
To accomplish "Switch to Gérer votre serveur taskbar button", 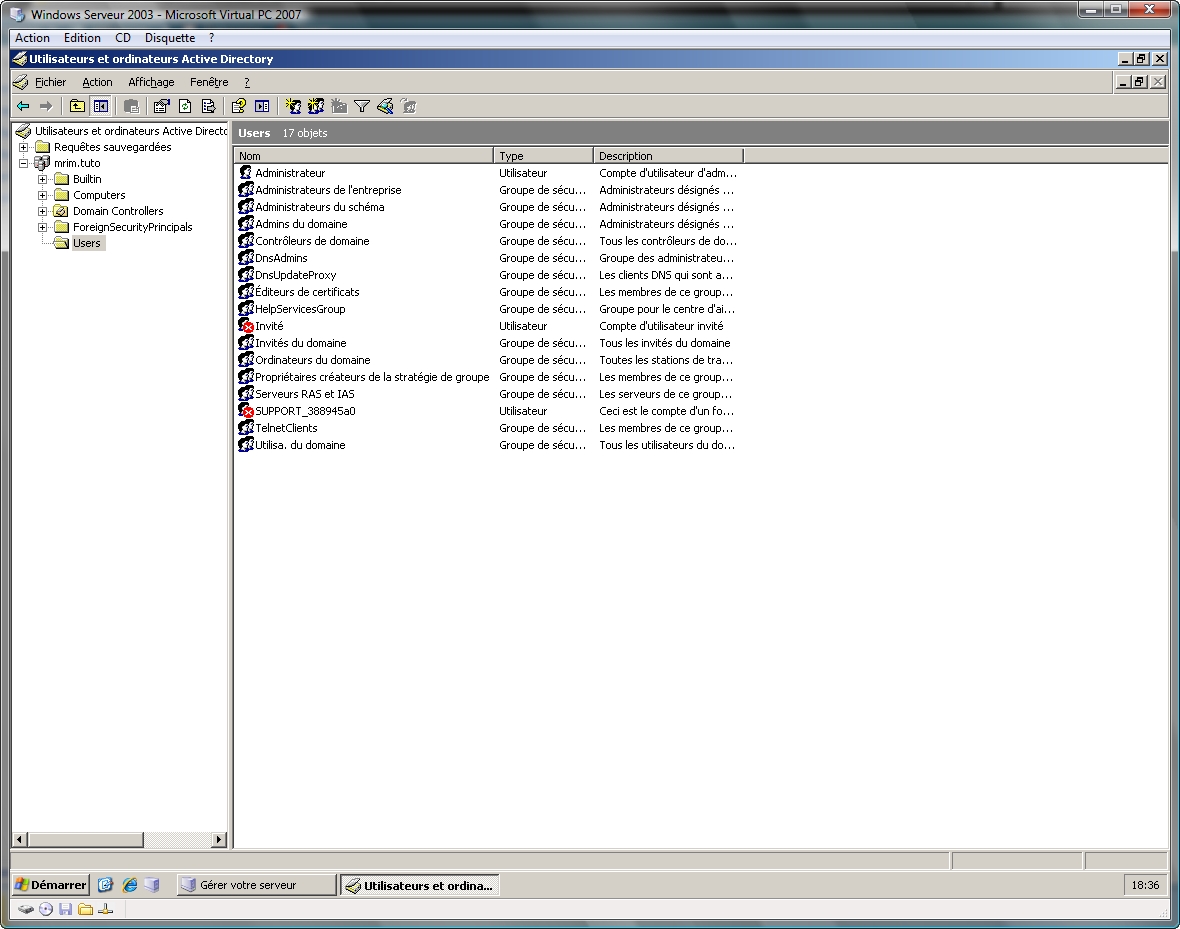I will click(257, 885).
